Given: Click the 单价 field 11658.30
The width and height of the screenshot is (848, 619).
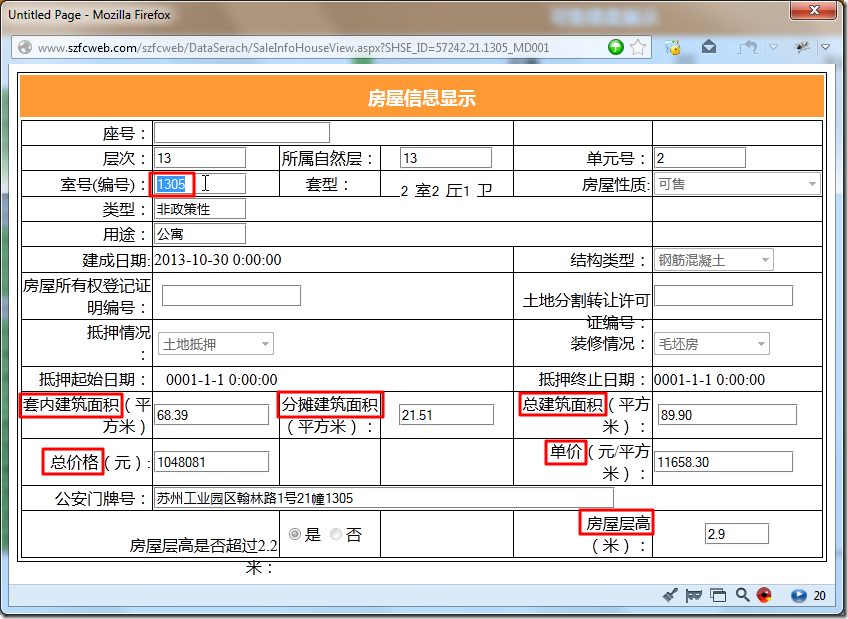Looking at the screenshot, I should [724, 462].
